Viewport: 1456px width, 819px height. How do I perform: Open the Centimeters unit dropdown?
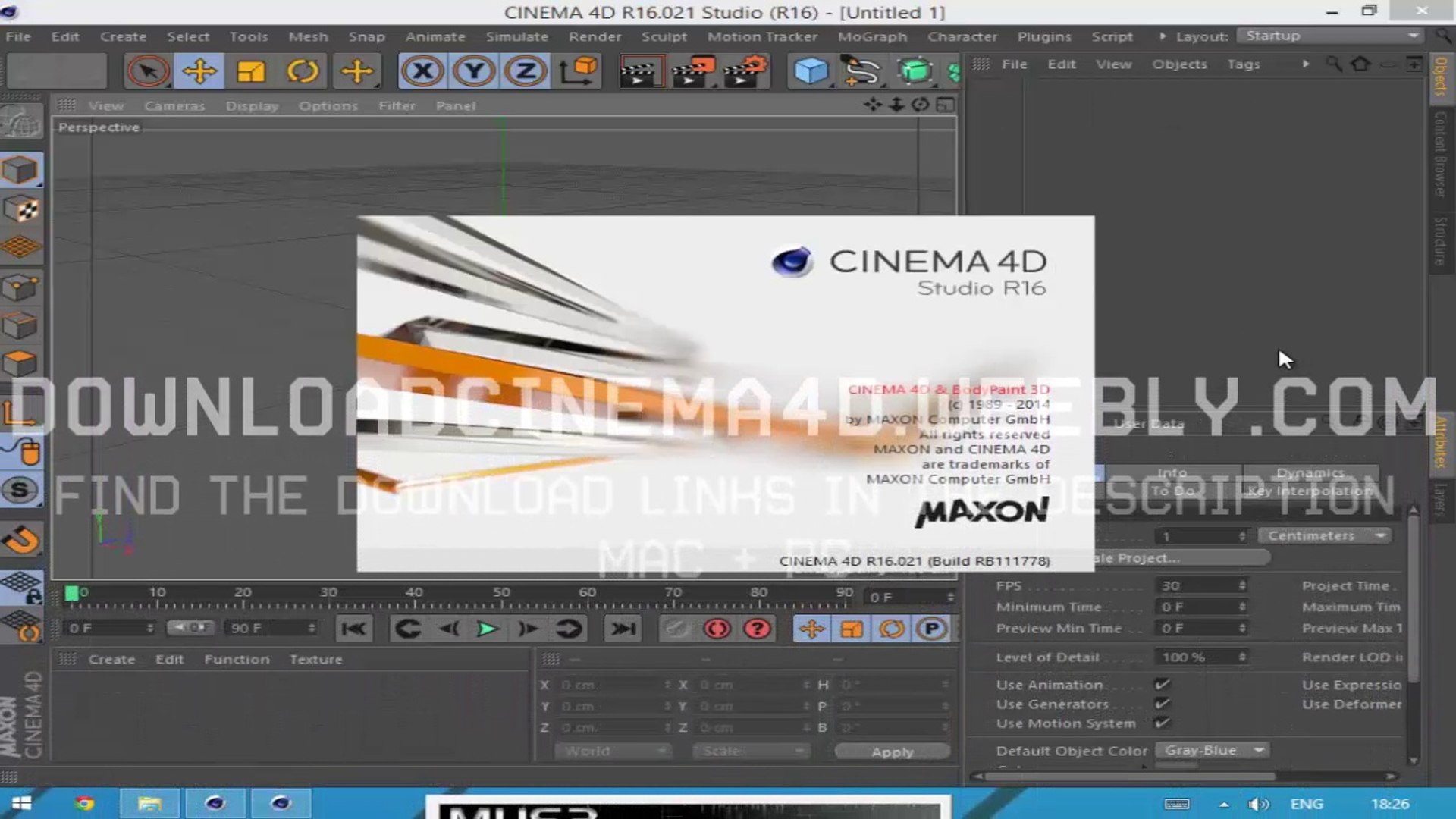(1326, 535)
